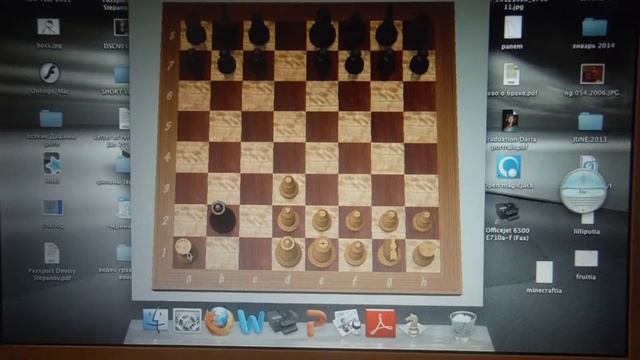Select the black bishop on c8

259,31
